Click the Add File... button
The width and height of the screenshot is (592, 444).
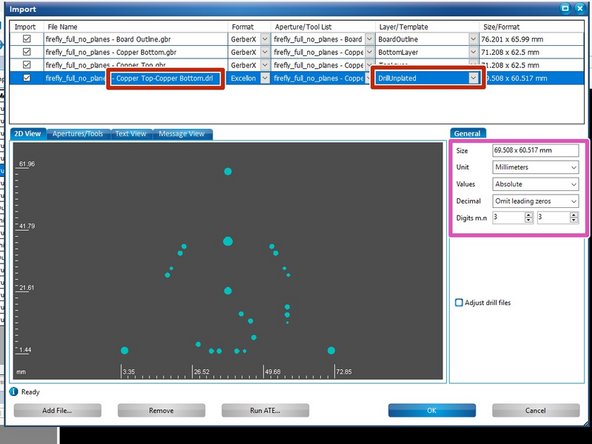57,410
